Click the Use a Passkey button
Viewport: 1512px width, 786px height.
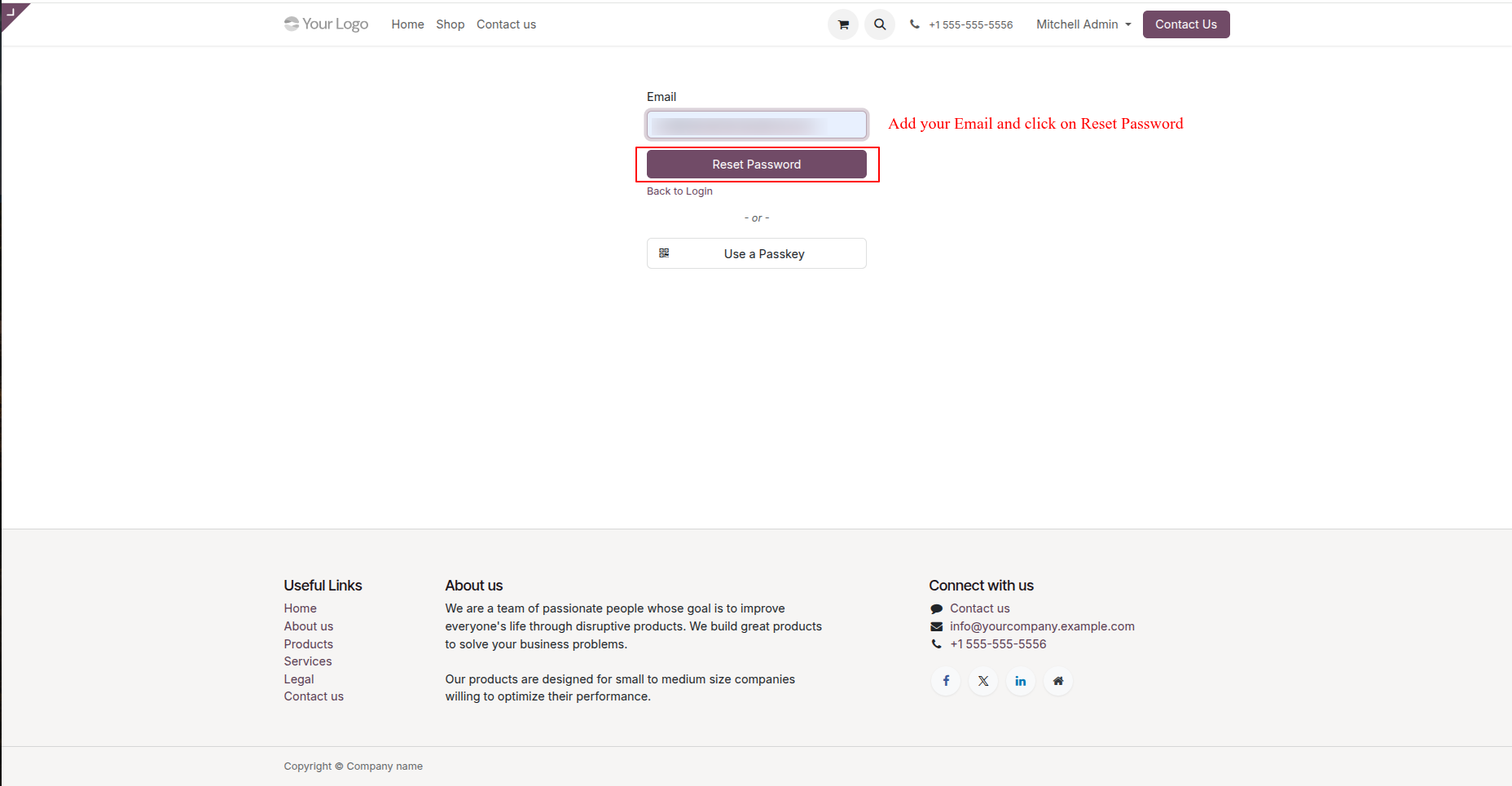[x=757, y=253]
